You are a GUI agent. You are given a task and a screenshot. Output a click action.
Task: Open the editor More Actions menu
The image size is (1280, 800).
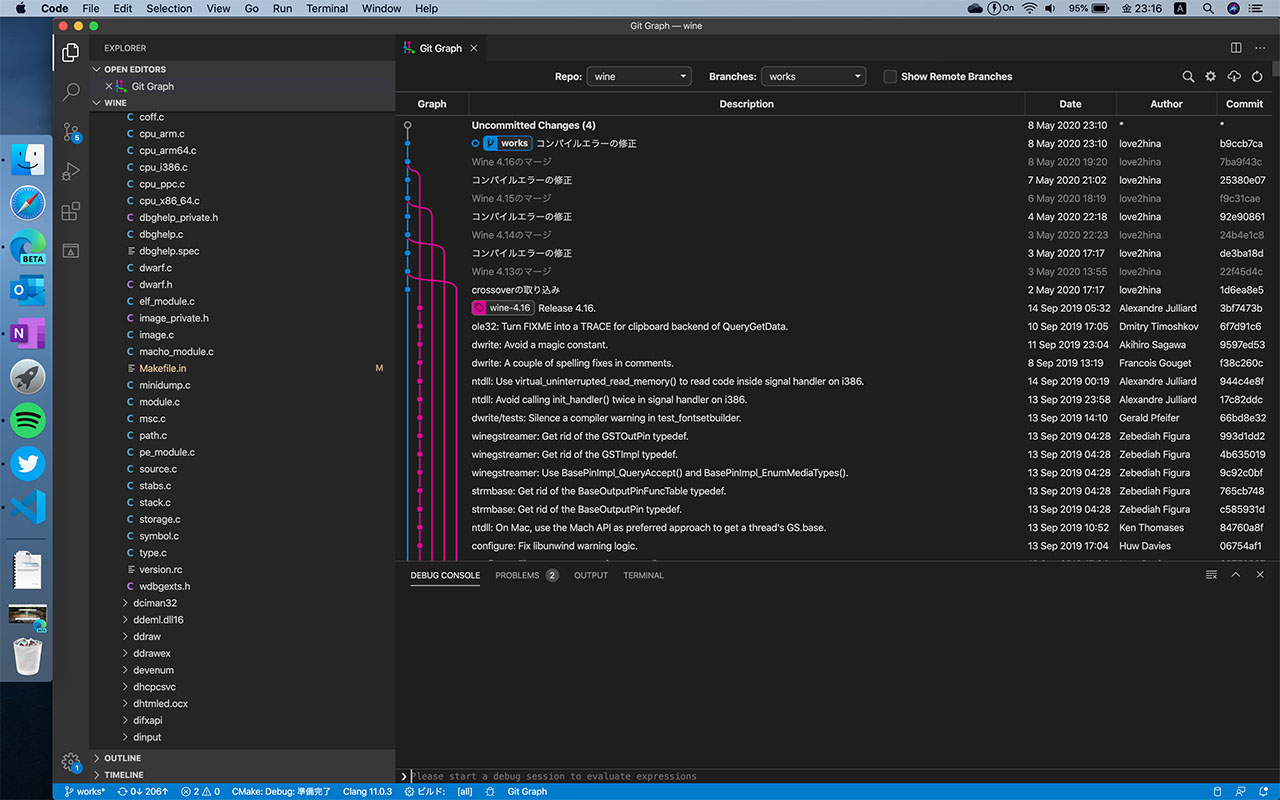point(1259,48)
